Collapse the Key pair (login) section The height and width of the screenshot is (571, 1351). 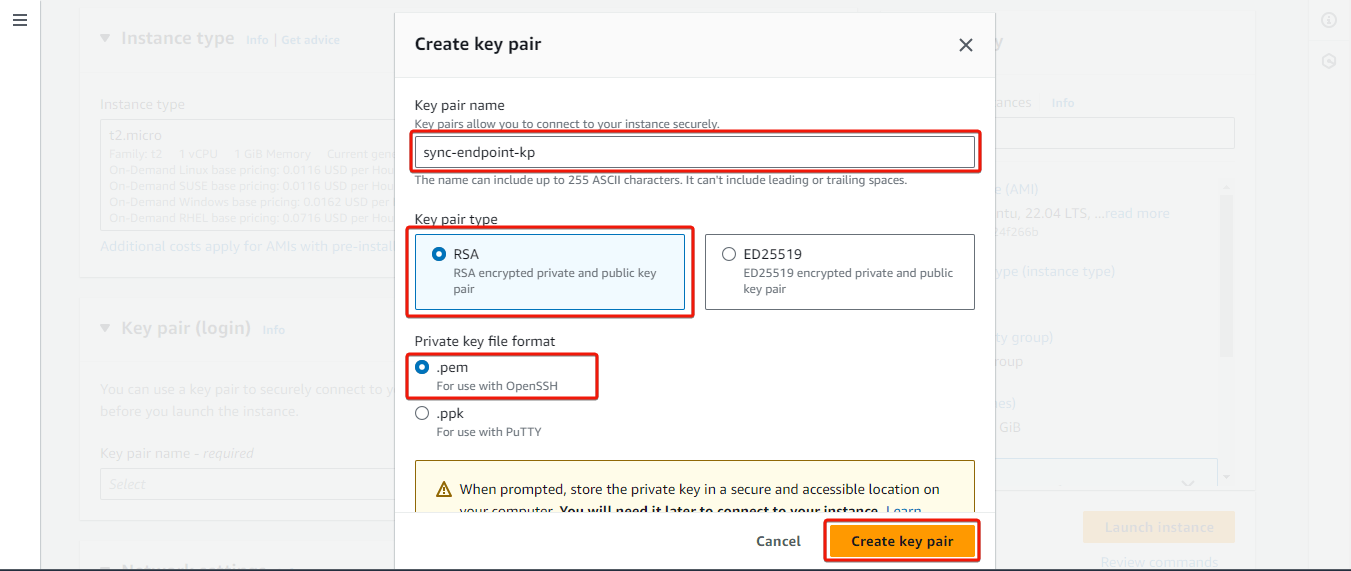pos(106,328)
